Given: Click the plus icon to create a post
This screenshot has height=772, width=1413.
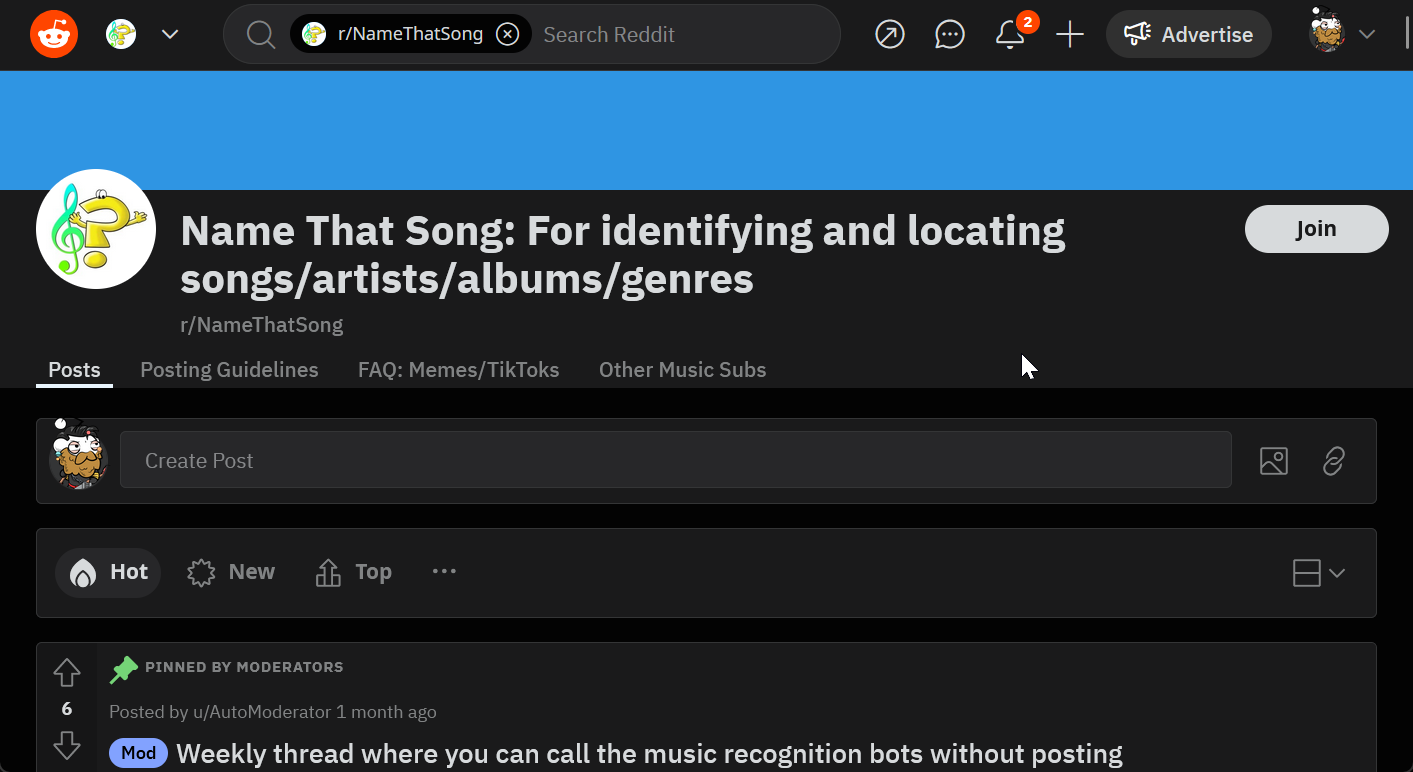Looking at the screenshot, I should (x=1070, y=35).
